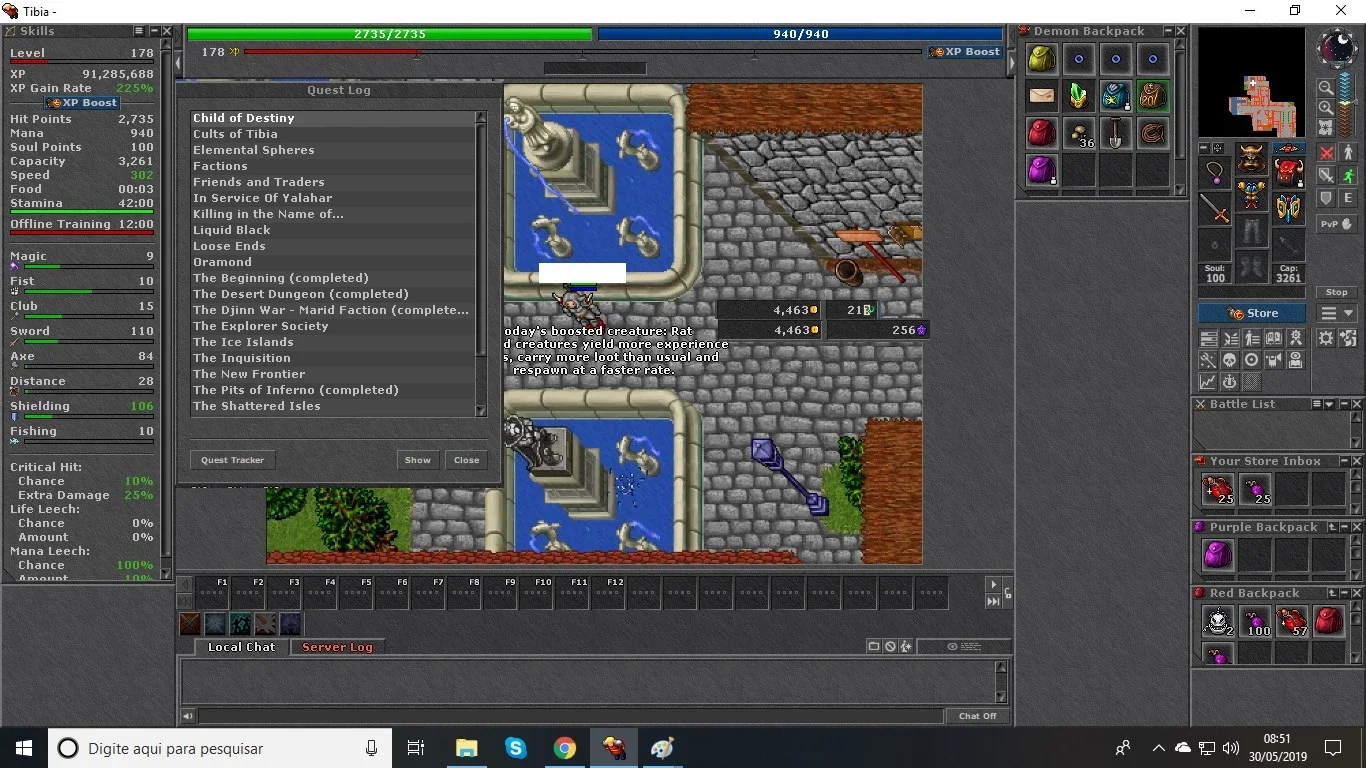Toggle PvP secure mode button
The width and height of the screenshot is (1366, 768).
(x=1336, y=224)
